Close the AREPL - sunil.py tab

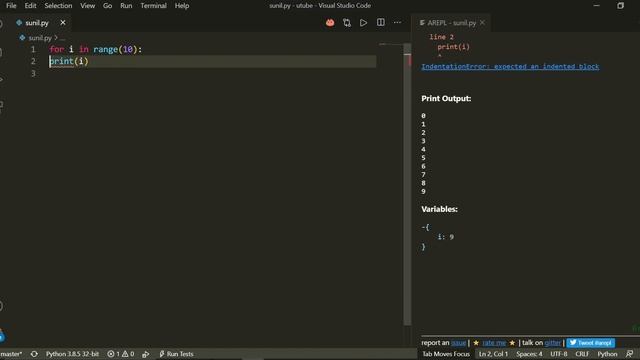tap(482, 23)
